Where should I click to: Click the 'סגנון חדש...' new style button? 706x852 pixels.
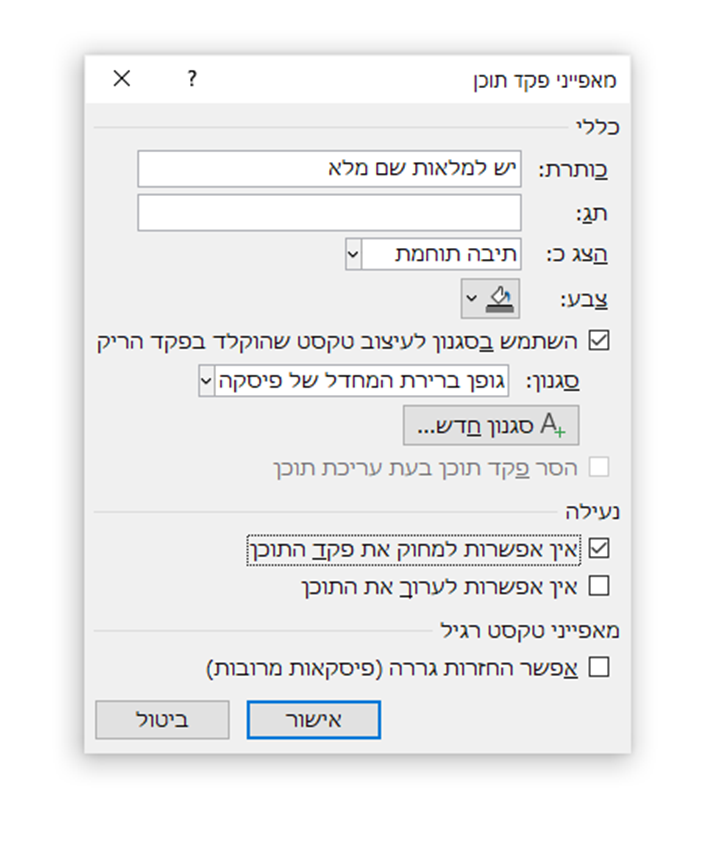pyautogui.click(x=491, y=425)
